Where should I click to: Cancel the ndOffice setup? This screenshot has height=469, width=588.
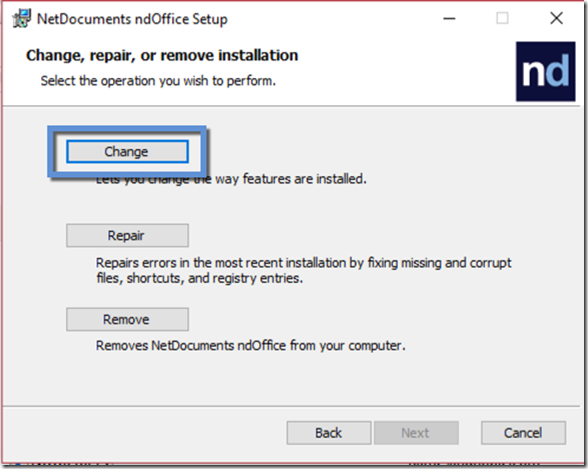coord(524,433)
